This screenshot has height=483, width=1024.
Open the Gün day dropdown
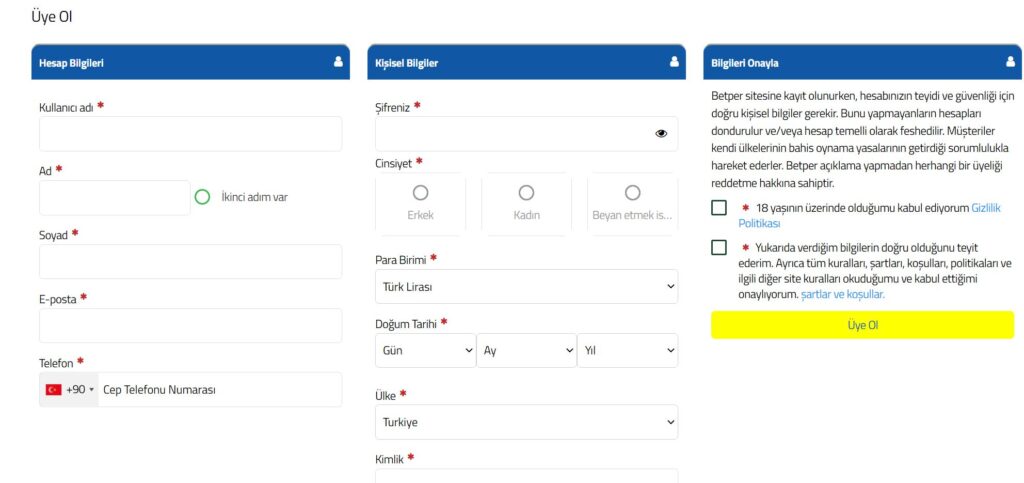tap(426, 351)
